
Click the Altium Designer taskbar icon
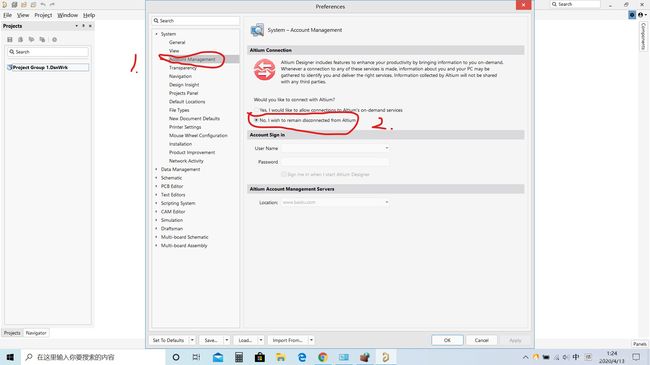(386, 357)
